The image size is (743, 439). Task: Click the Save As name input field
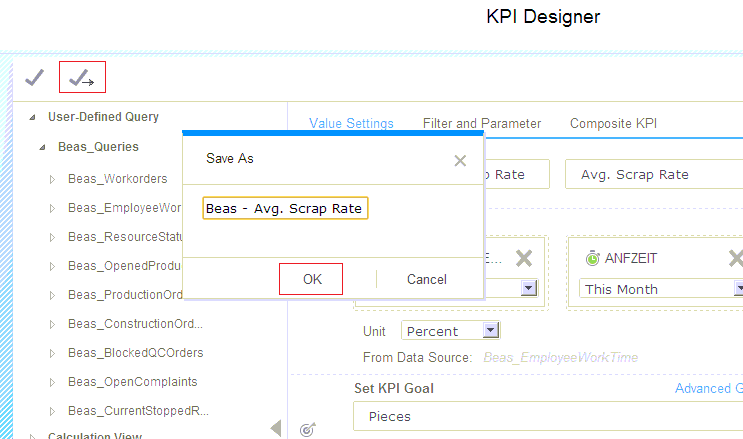[285, 208]
